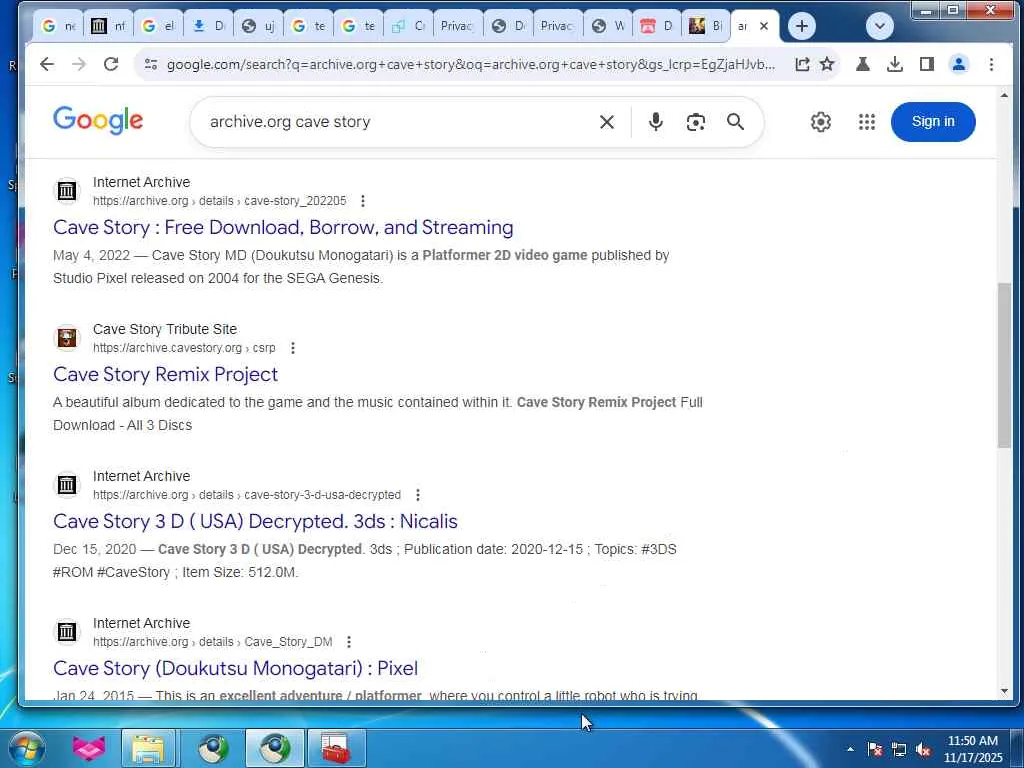Open a new browser tab

pos(802,26)
